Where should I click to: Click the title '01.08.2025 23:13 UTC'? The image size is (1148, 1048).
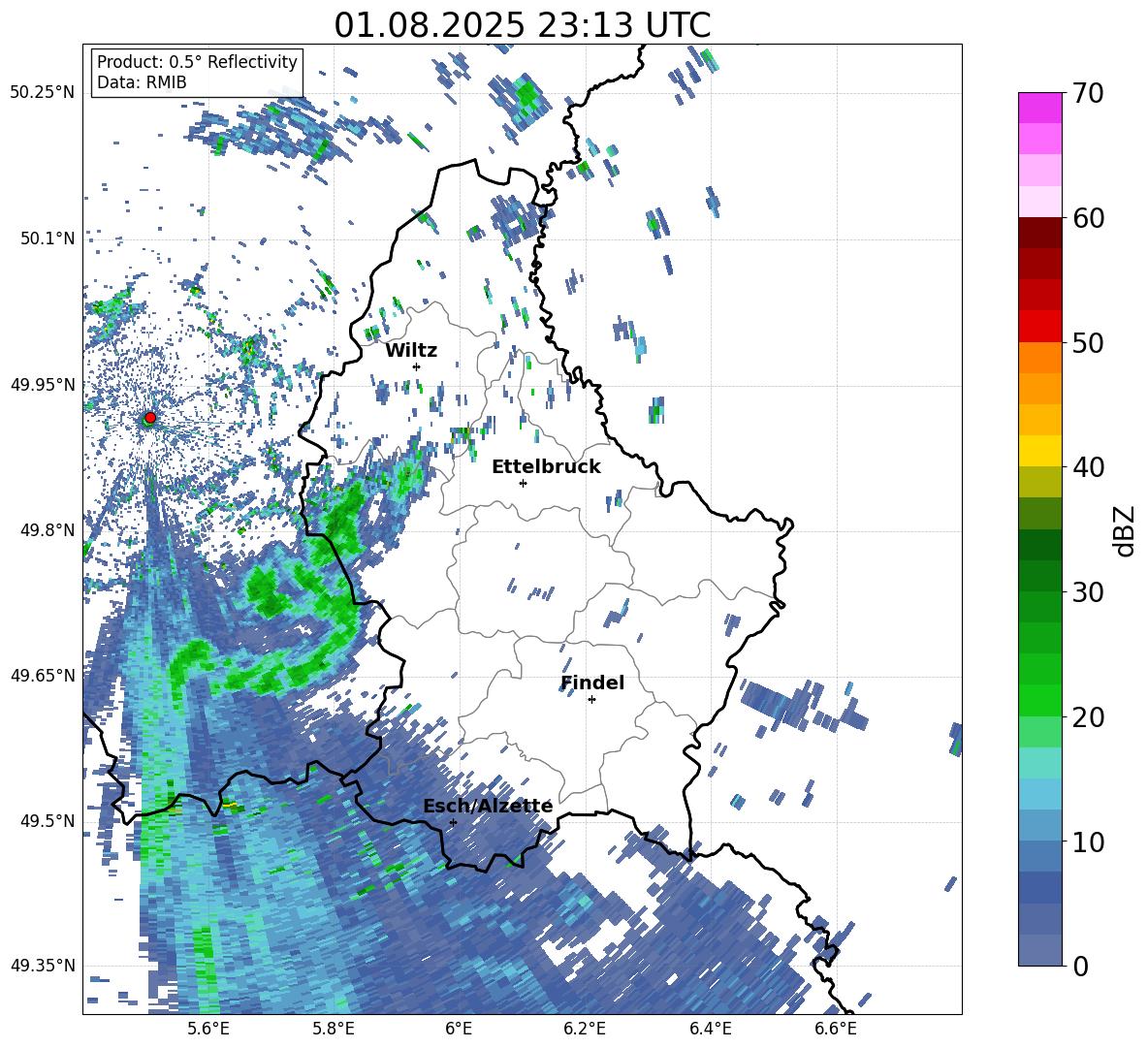coord(522,25)
